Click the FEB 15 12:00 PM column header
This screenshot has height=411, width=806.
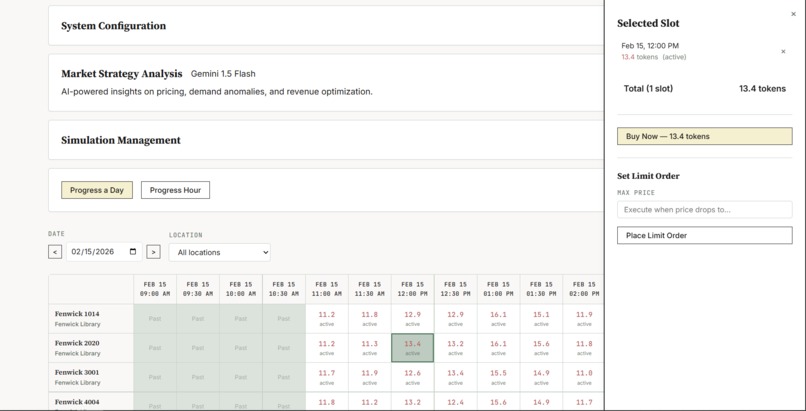412,289
